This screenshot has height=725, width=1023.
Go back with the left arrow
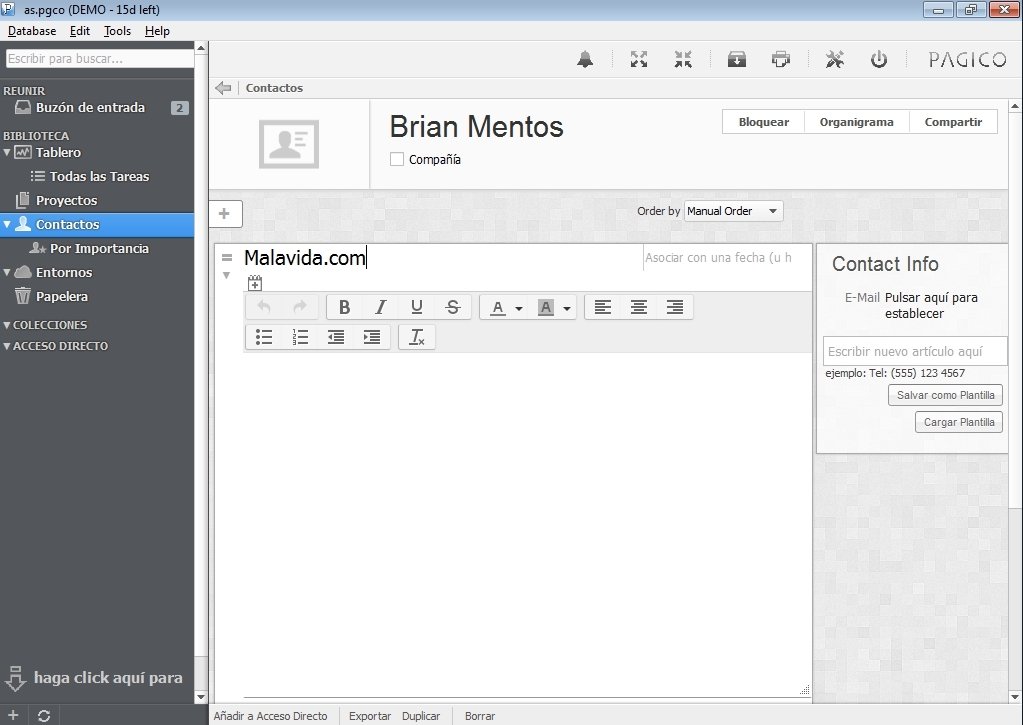[223, 88]
